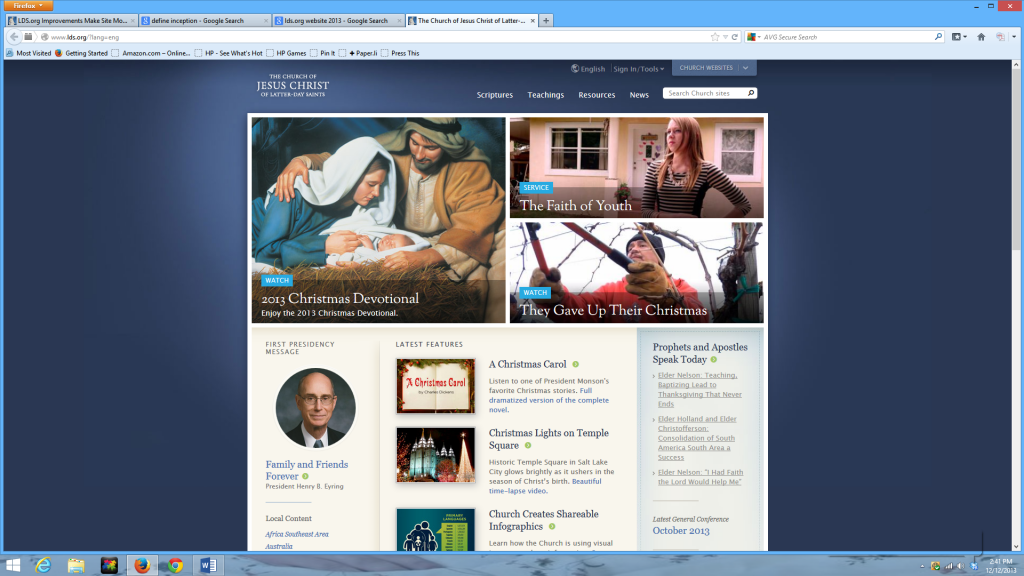Click the Windows Start button
The image size is (1024, 576).
point(14,564)
